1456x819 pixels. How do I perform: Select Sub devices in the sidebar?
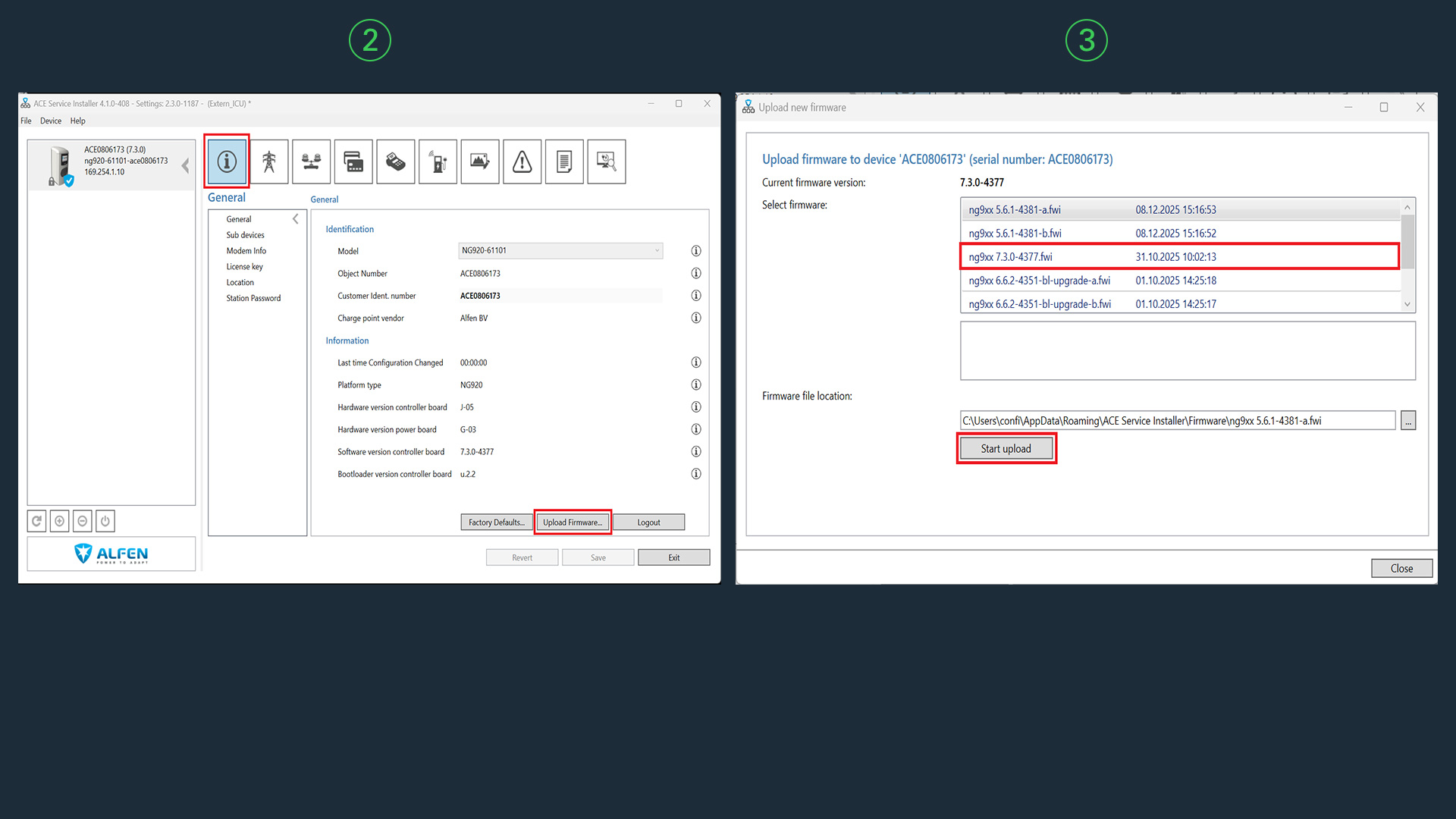click(246, 235)
